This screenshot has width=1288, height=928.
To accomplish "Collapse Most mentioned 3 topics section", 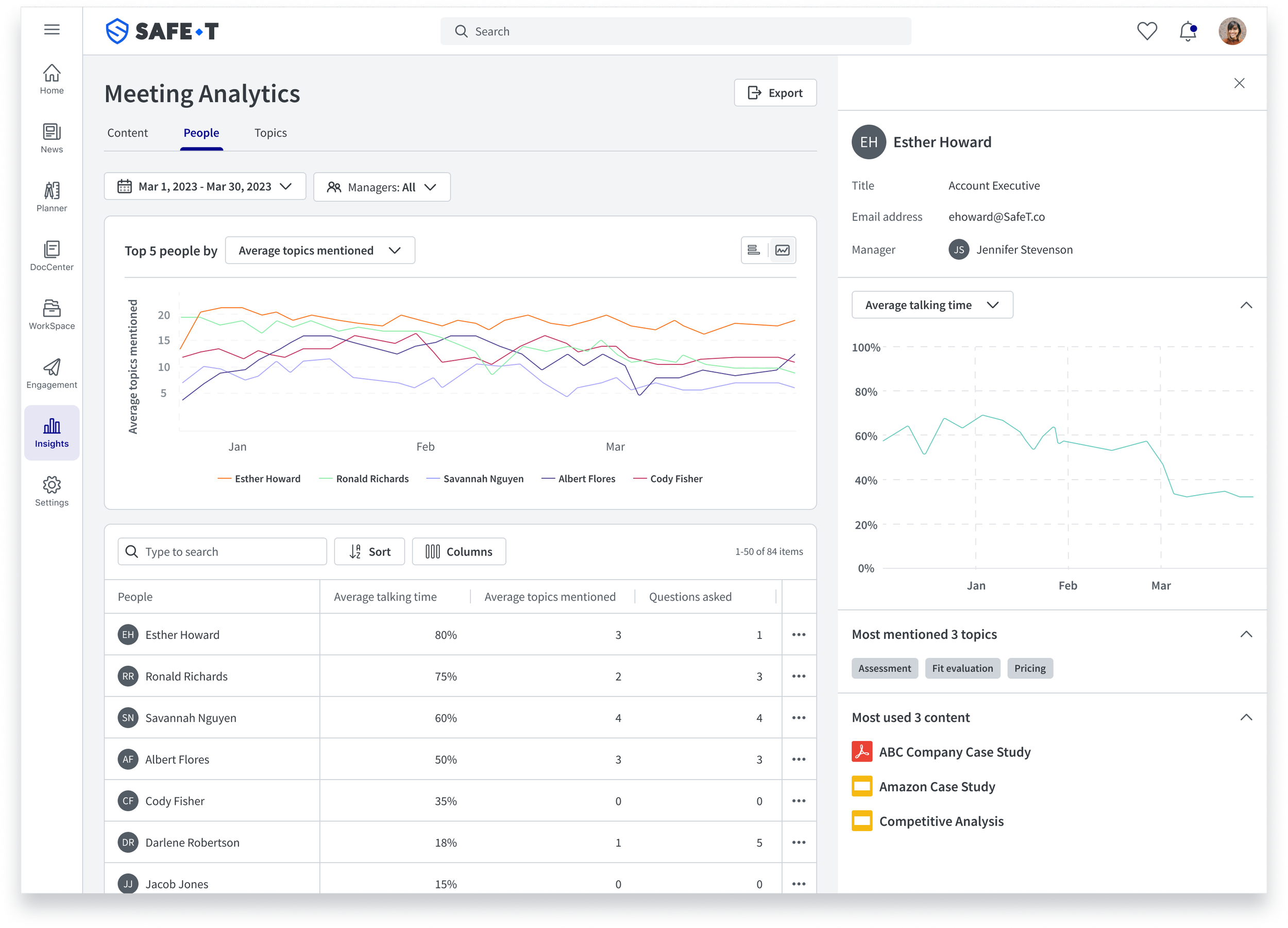I will click(x=1245, y=634).
